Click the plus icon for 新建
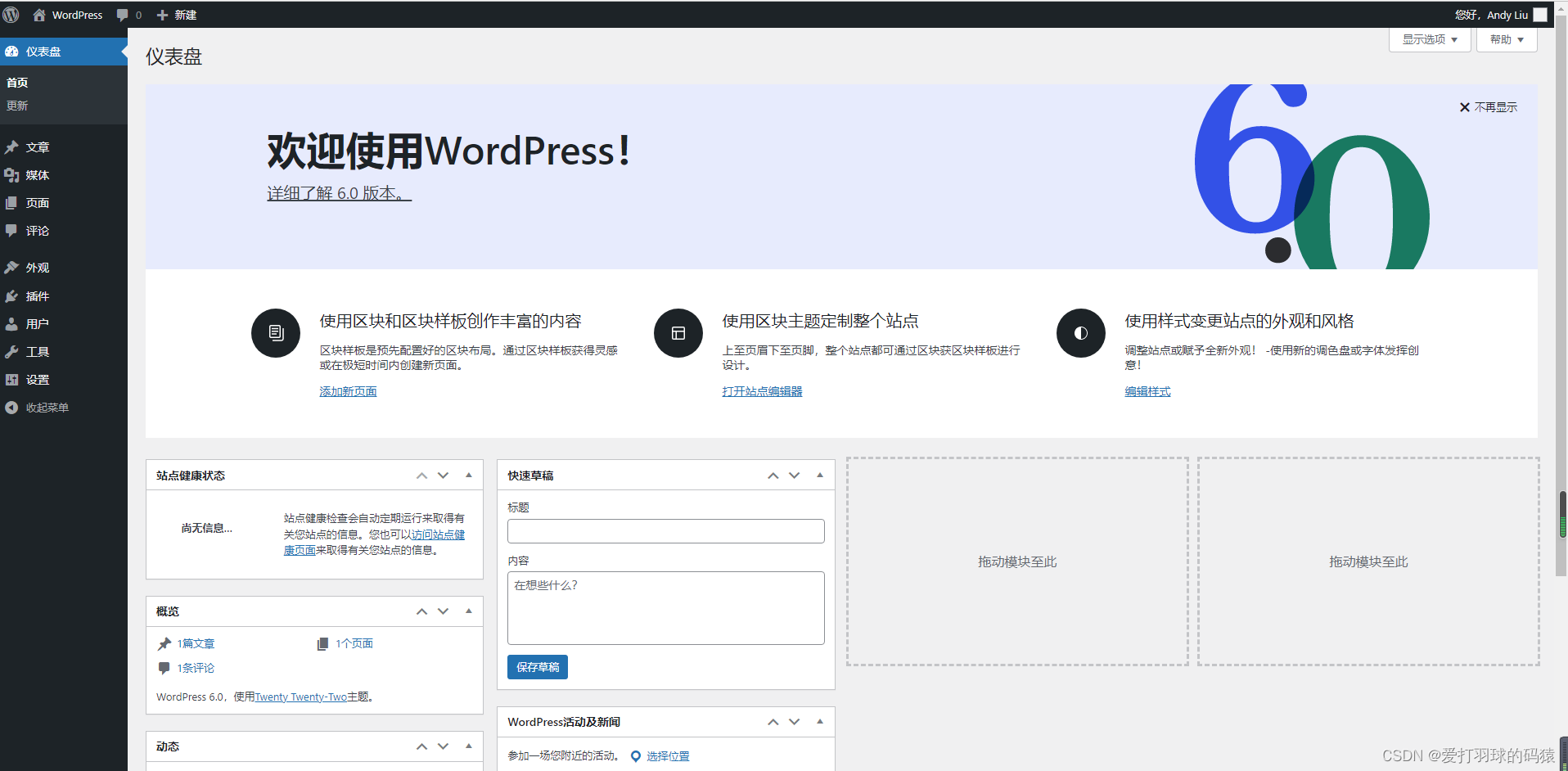Screen dimensions: 1568x771 (x=162, y=15)
